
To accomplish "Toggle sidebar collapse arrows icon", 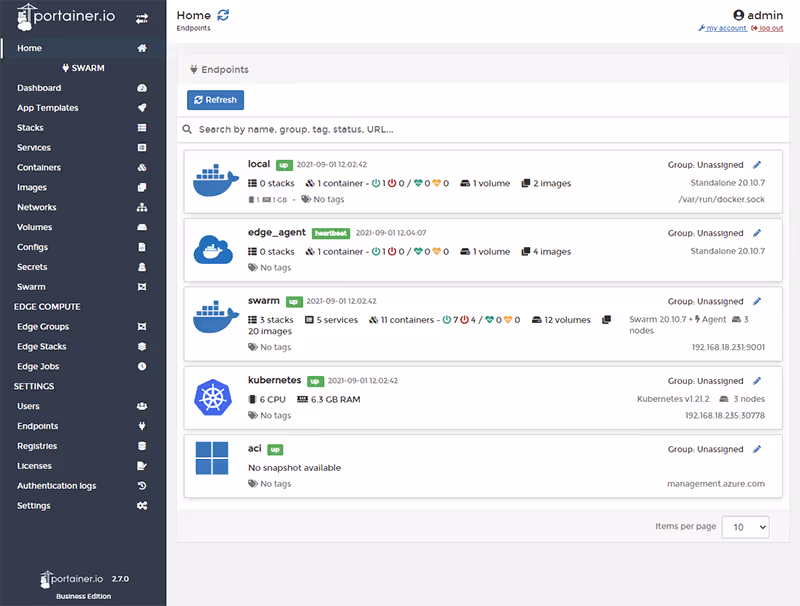I will pyautogui.click(x=142, y=19).
